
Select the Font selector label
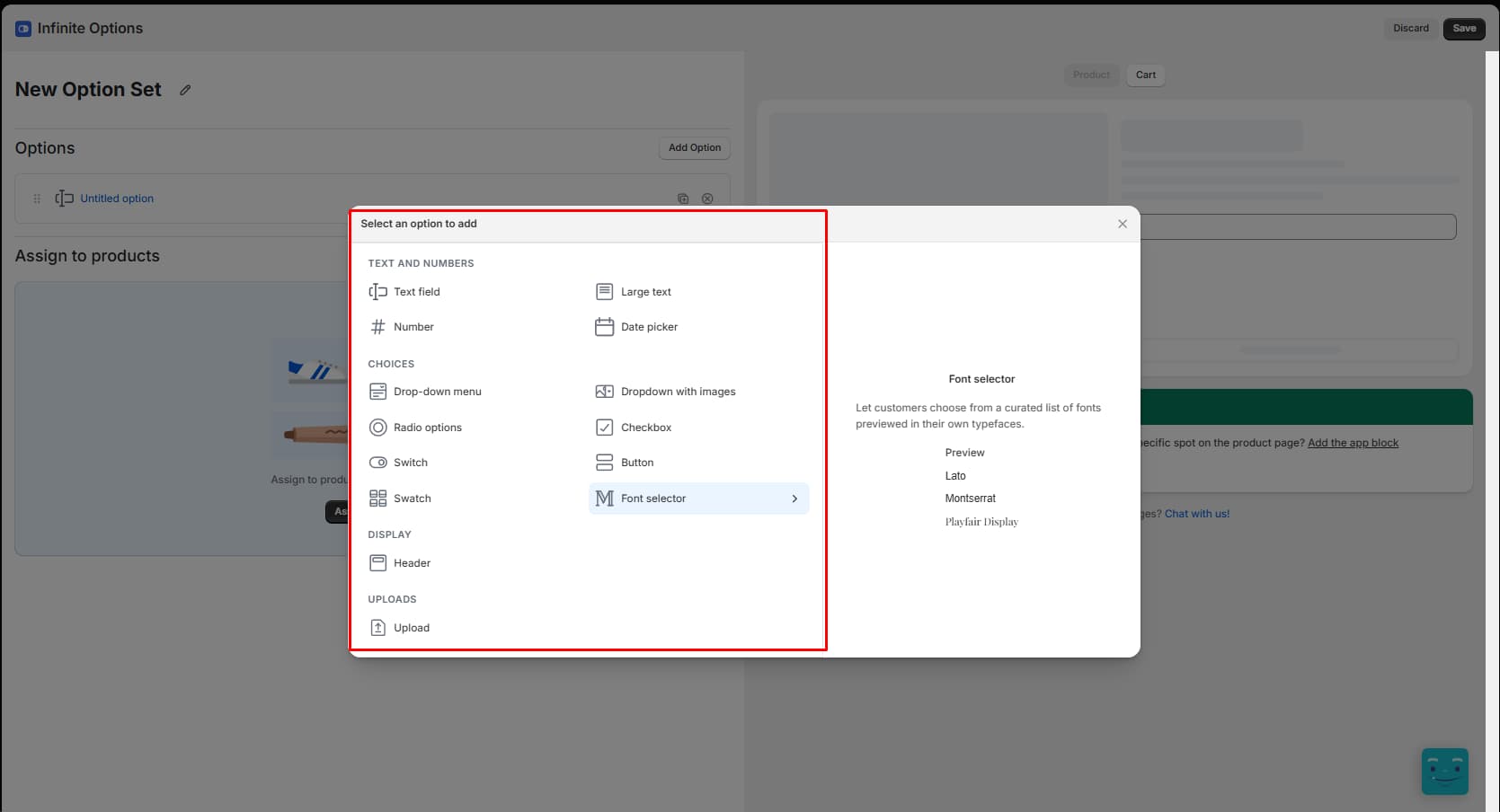653,499
